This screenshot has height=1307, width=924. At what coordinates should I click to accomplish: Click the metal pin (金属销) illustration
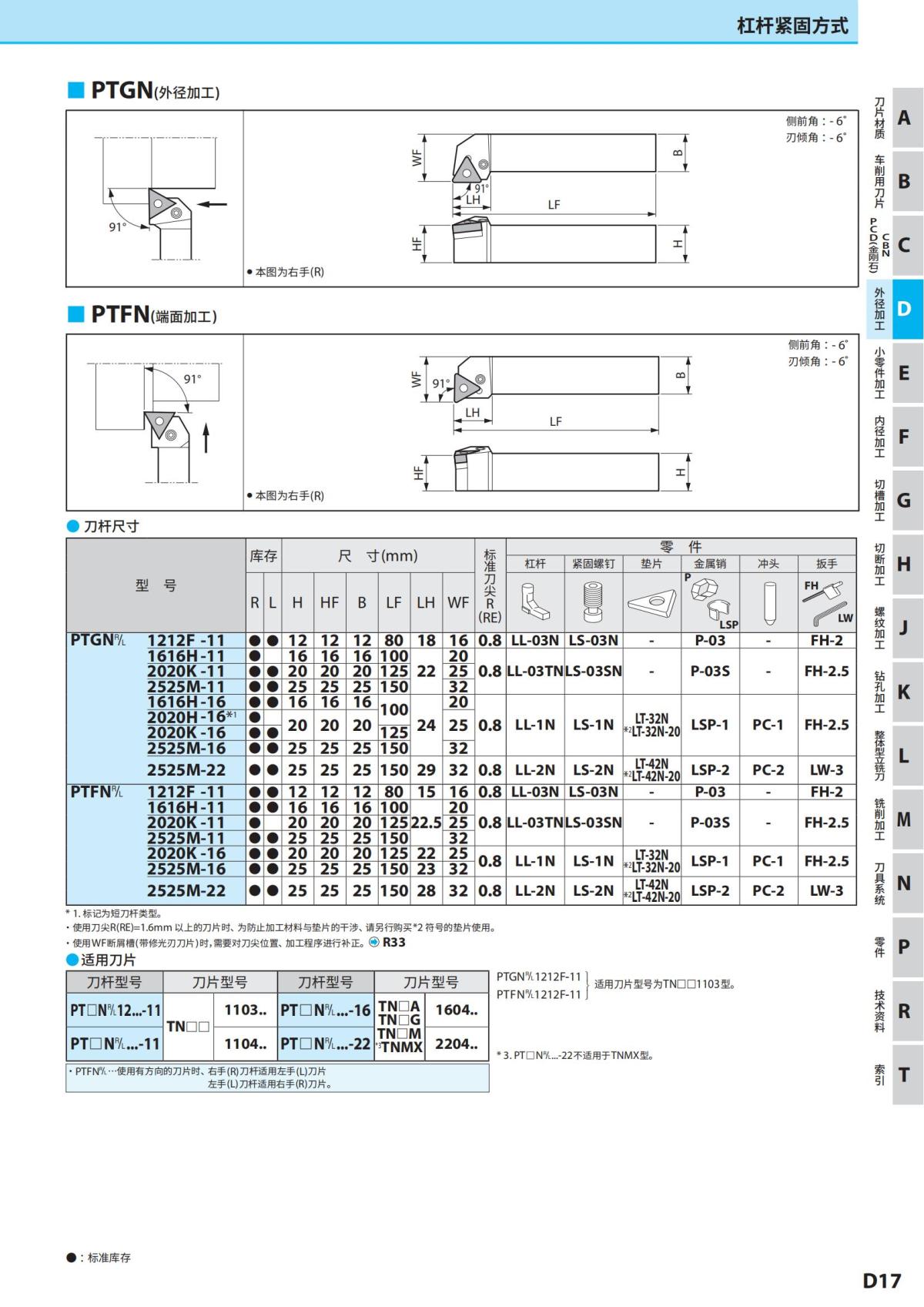pyautogui.click(x=710, y=602)
